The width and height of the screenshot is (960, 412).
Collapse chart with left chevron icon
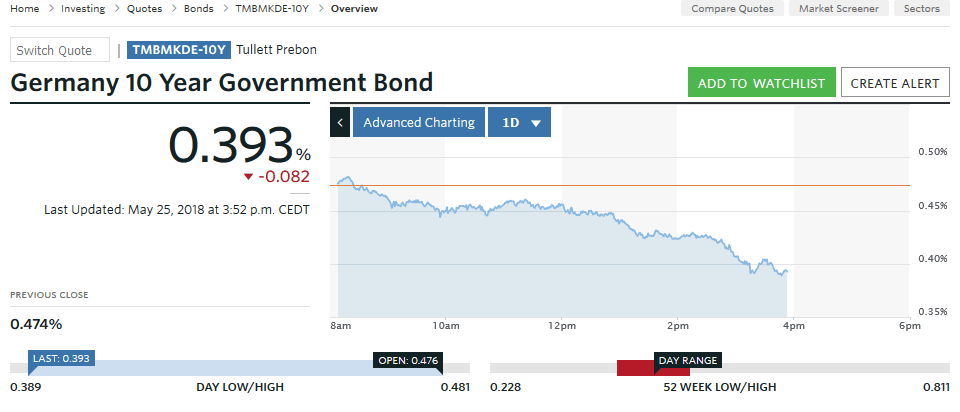(x=340, y=122)
